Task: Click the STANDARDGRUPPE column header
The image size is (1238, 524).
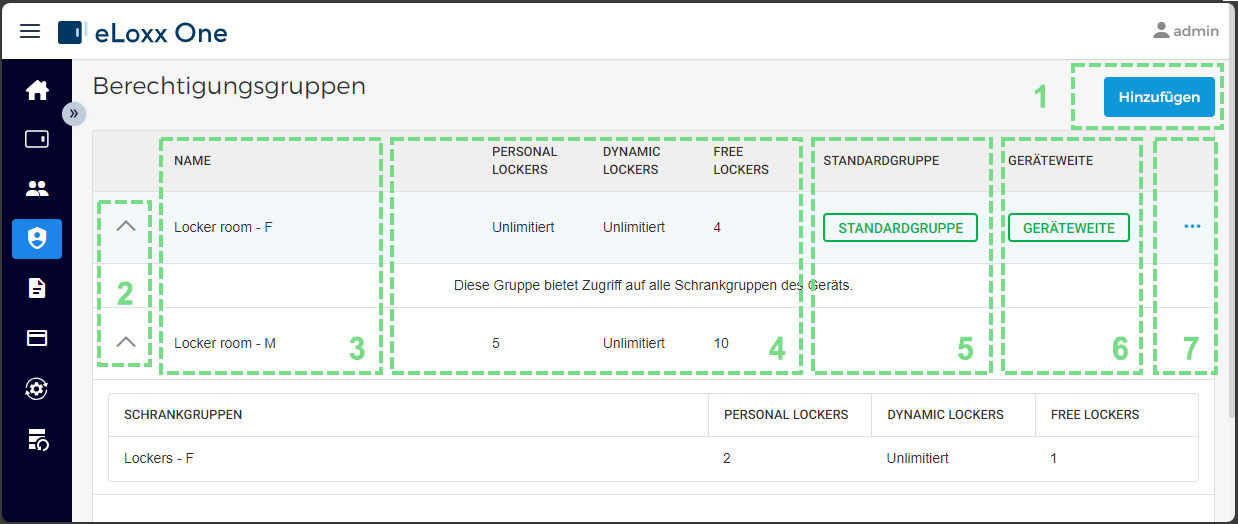Action: tap(881, 161)
